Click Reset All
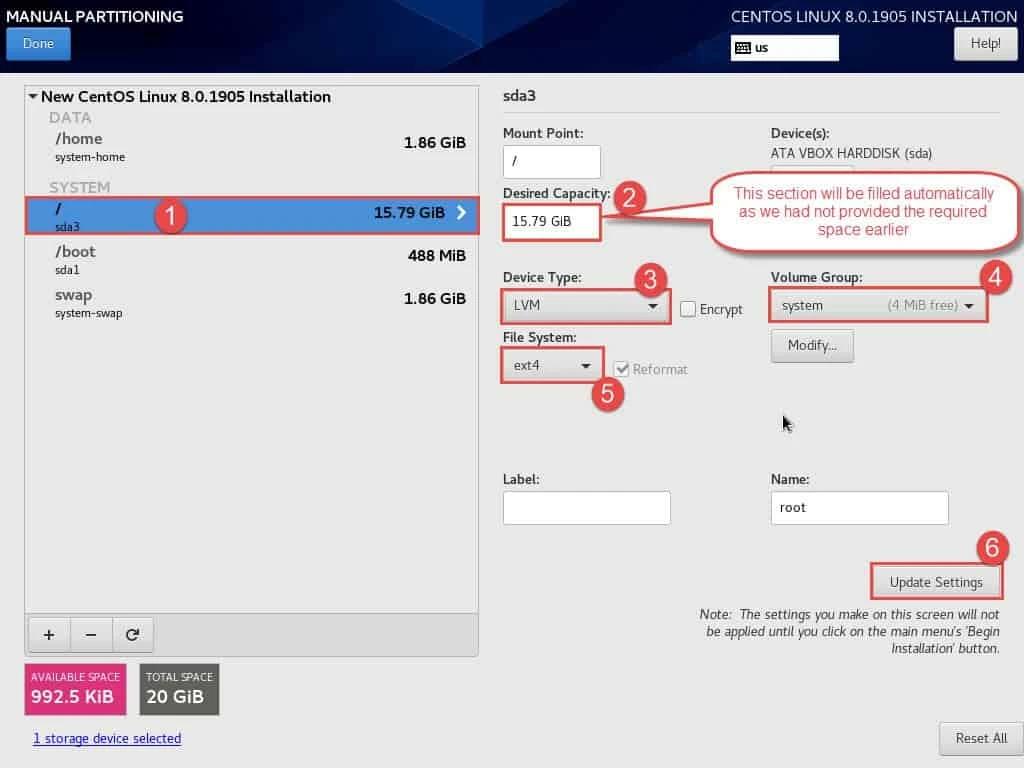1024x768 pixels. 982,738
